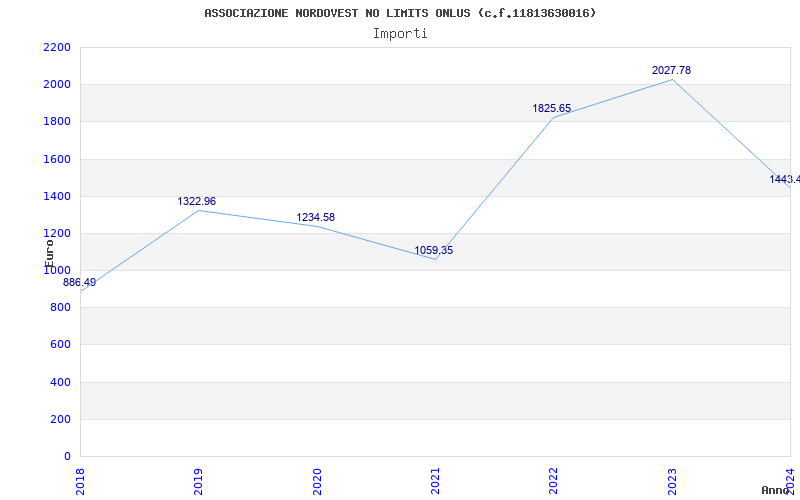Click the 2018 x-axis label
Image resolution: width=800 pixels, height=500 pixels.
point(80,482)
